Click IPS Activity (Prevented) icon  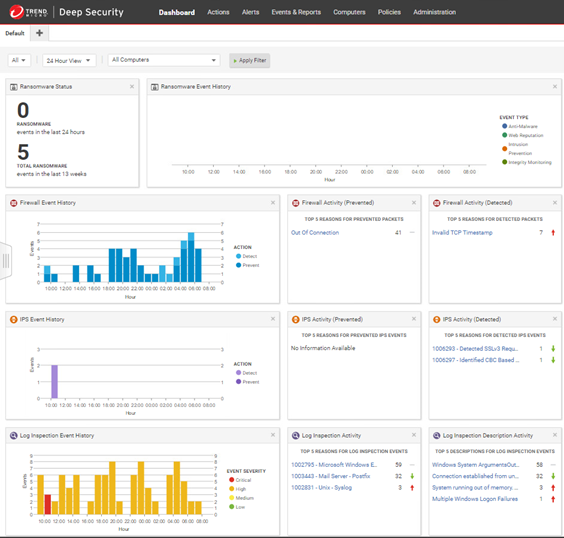point(296,319)
